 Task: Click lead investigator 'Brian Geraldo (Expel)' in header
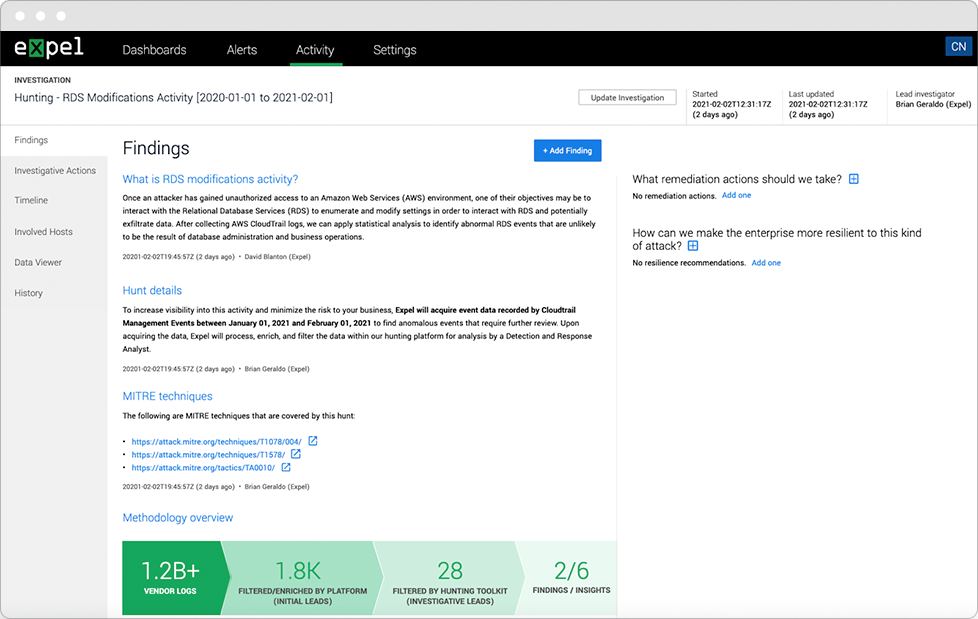tap(933, 104)
